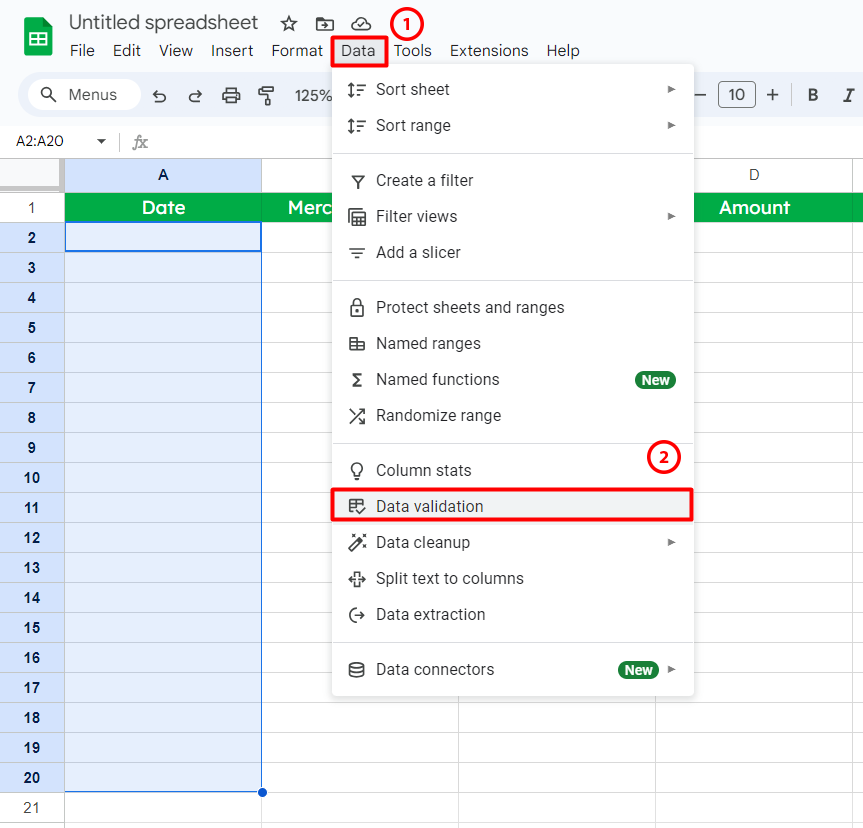Open the Extensions menu
Screen dimensions: 863x828
click(489, 51)
